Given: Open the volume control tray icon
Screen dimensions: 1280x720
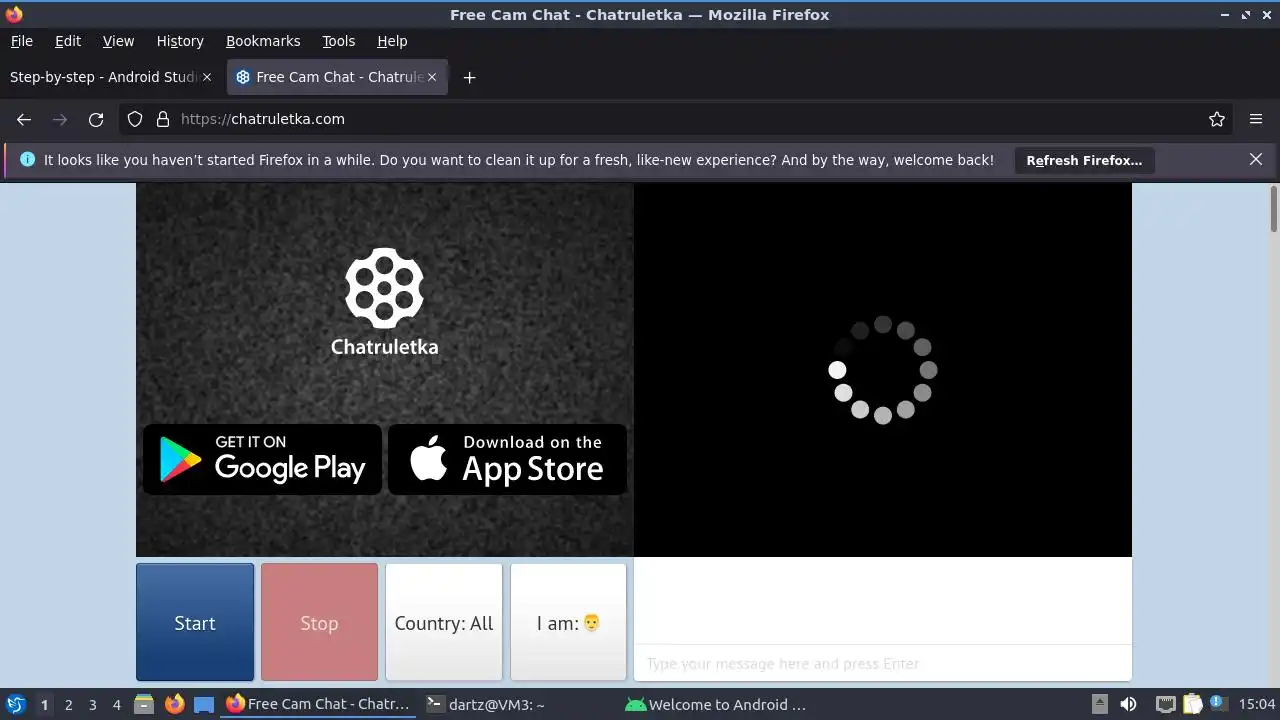Looking at the screenshot, I should click(1128, 704).
